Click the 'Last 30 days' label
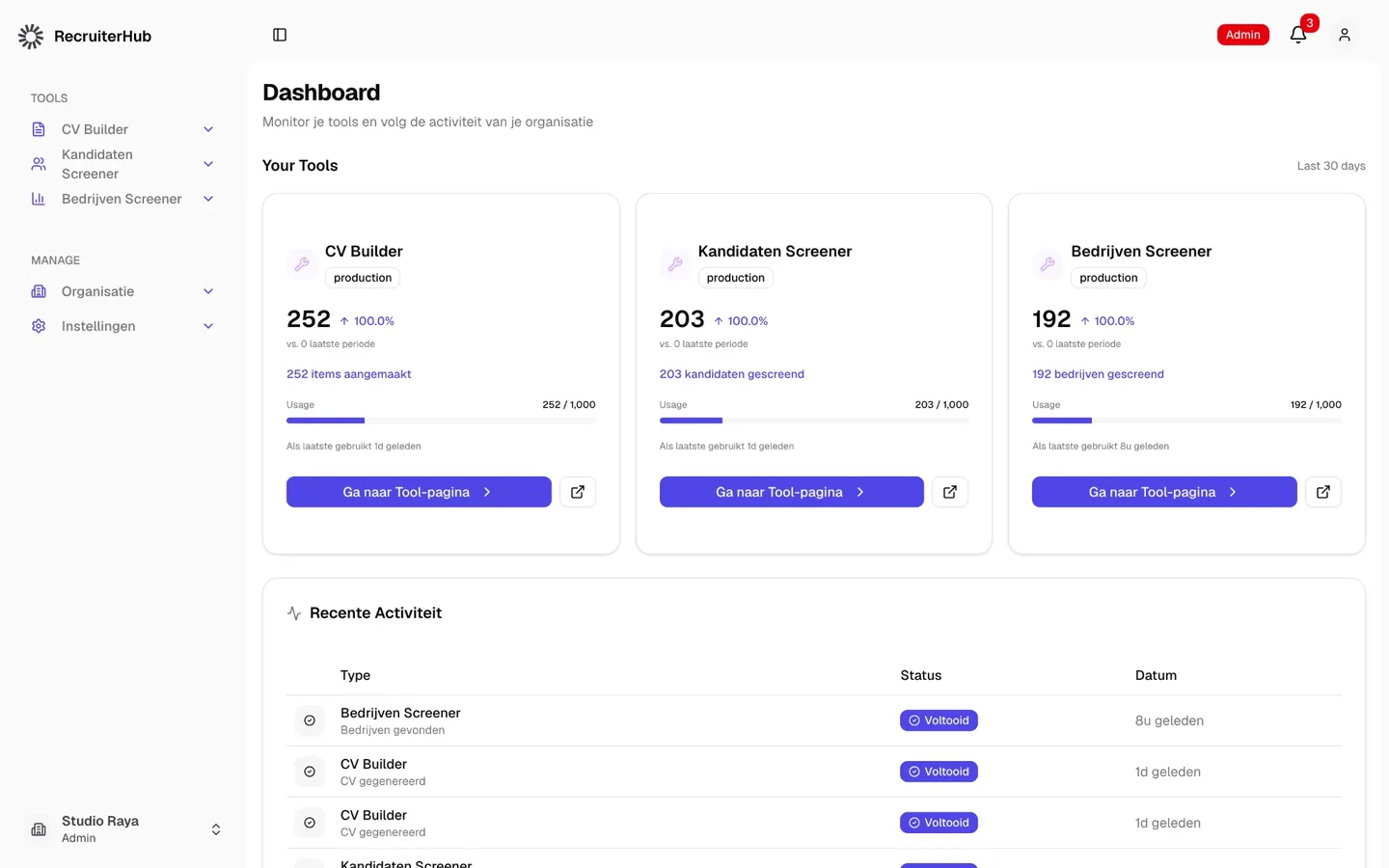This screenshot has width=1389, height=868. [1331, 166]
